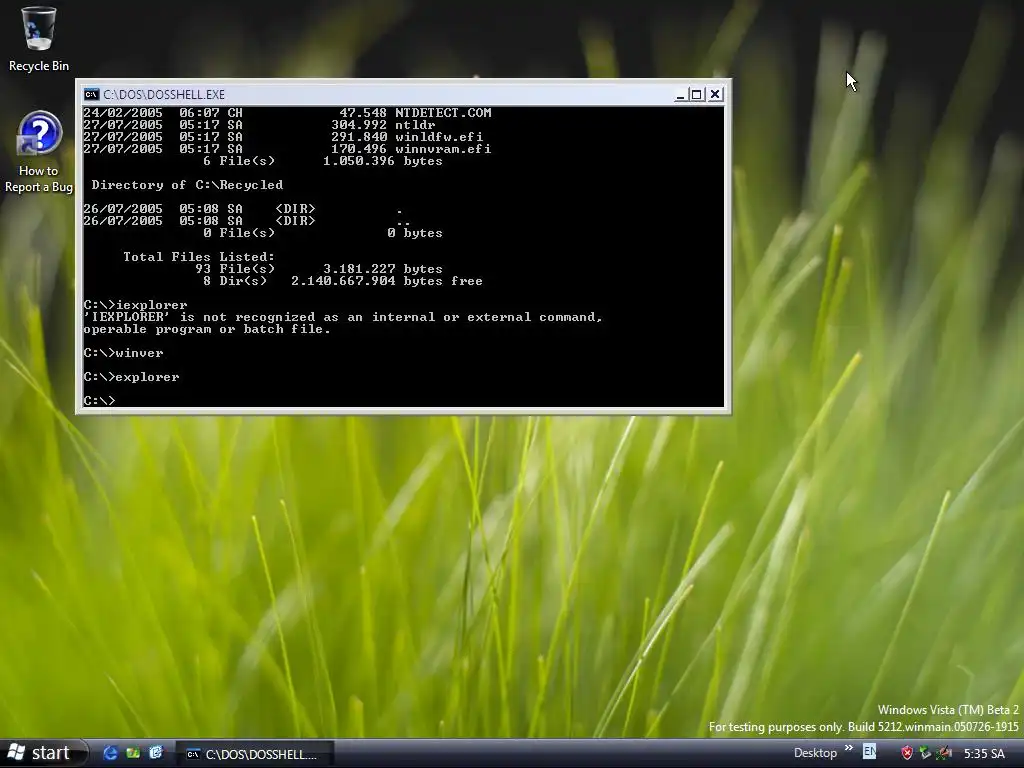Click the volume tray icon
This screenshot has width=1024, height=768.
pos(944,753)
